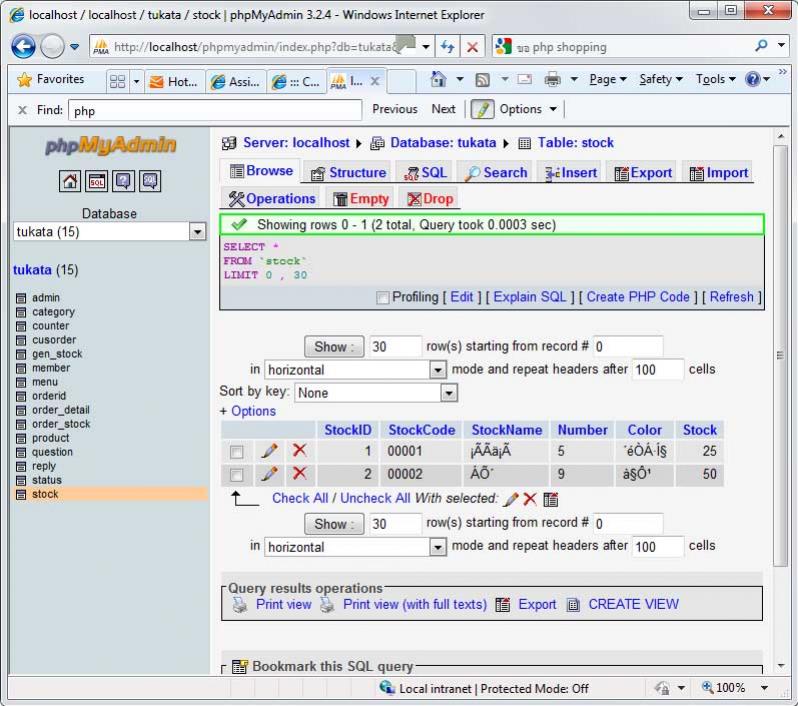Click the Drop tab link

[x=430, y=199]
